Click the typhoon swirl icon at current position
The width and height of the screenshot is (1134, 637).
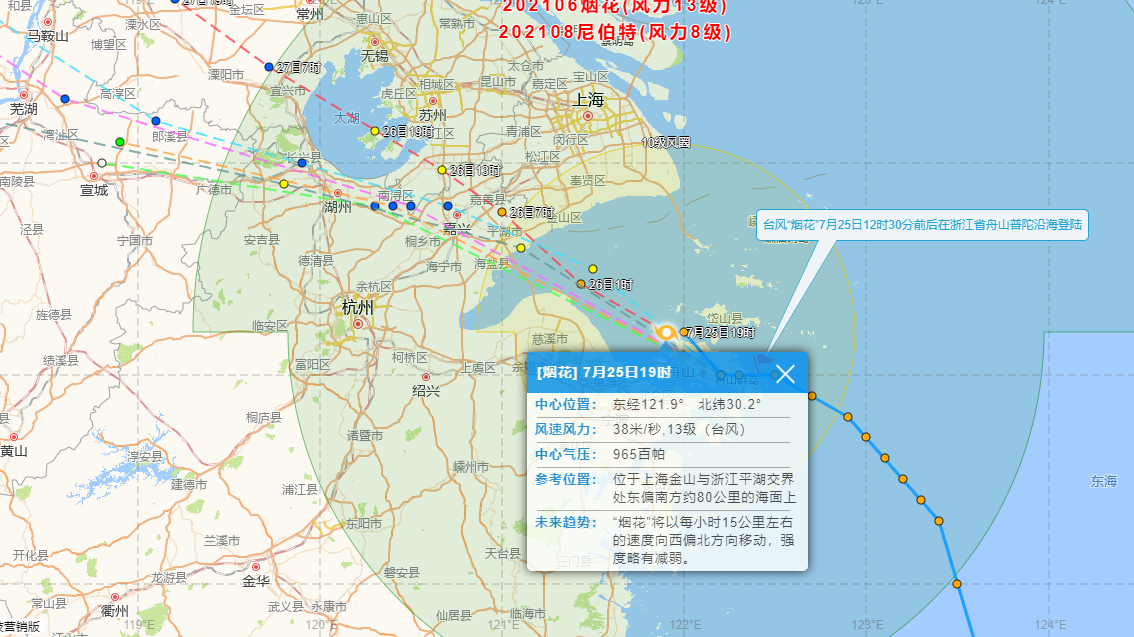[x=666, y=333]
